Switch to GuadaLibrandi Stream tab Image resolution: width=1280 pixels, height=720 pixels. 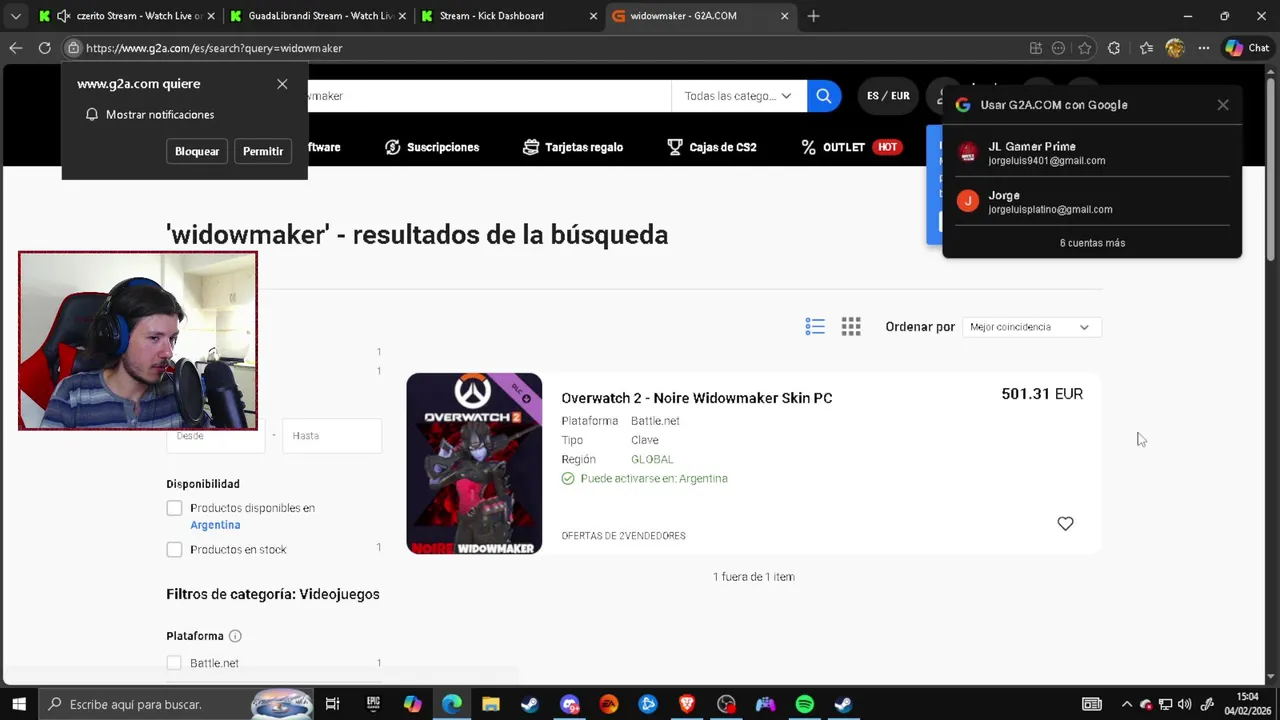(x=318, y=16)
